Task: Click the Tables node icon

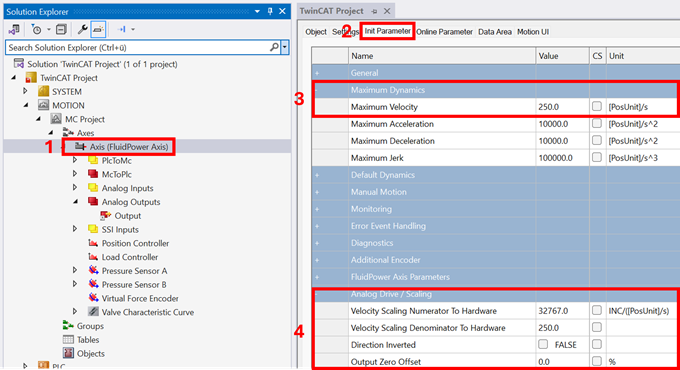Action: point(68,340)
